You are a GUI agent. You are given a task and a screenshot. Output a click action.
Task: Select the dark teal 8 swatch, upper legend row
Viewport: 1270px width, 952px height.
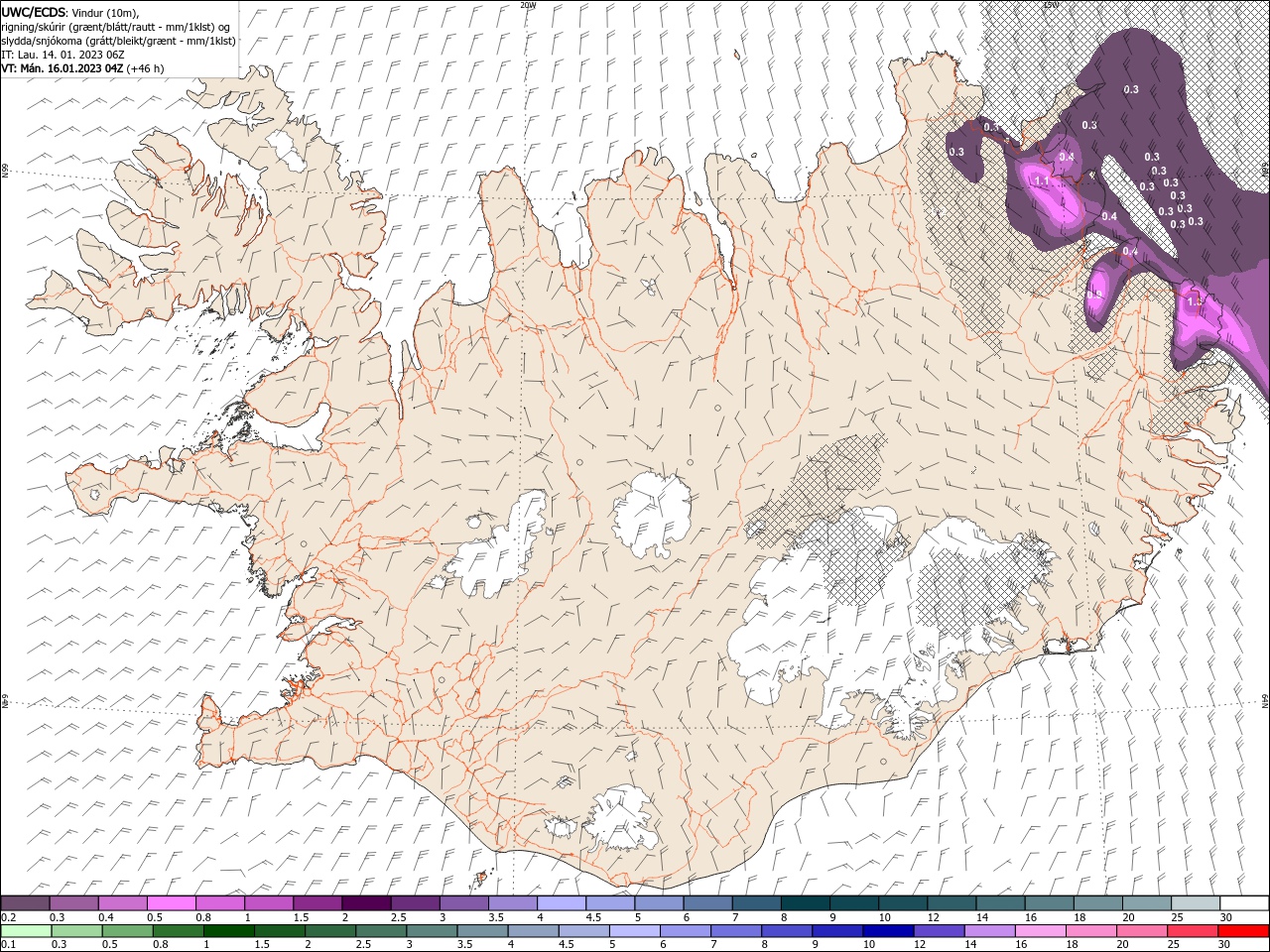[x=805, y=903]
